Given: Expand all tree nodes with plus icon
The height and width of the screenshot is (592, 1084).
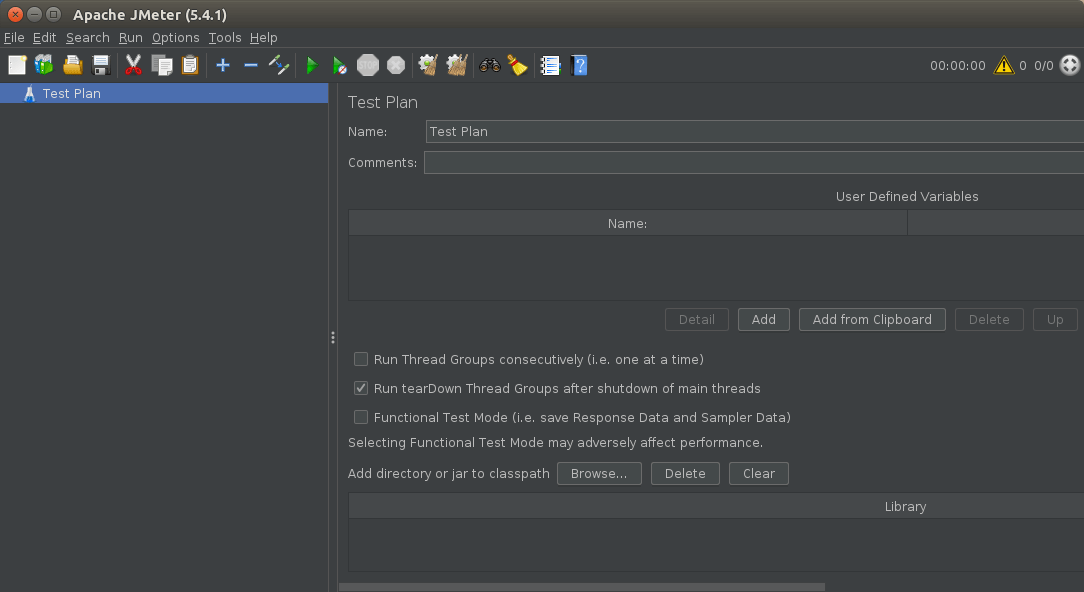Looking at the screenshot, I should click(223, 66).
